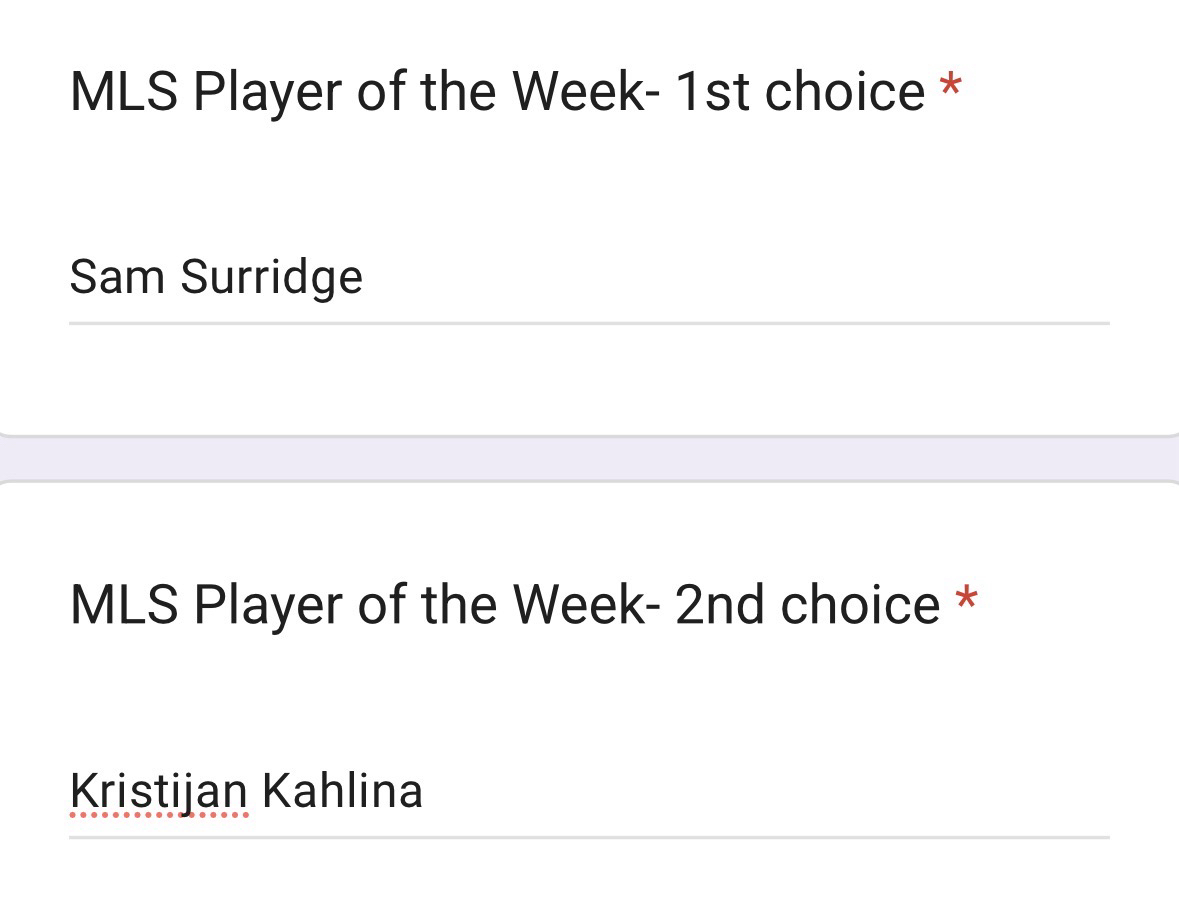Place cursor on the word "Kahlina"
The width and height of the screenshot is (1179, 918).
click(342, 792)
